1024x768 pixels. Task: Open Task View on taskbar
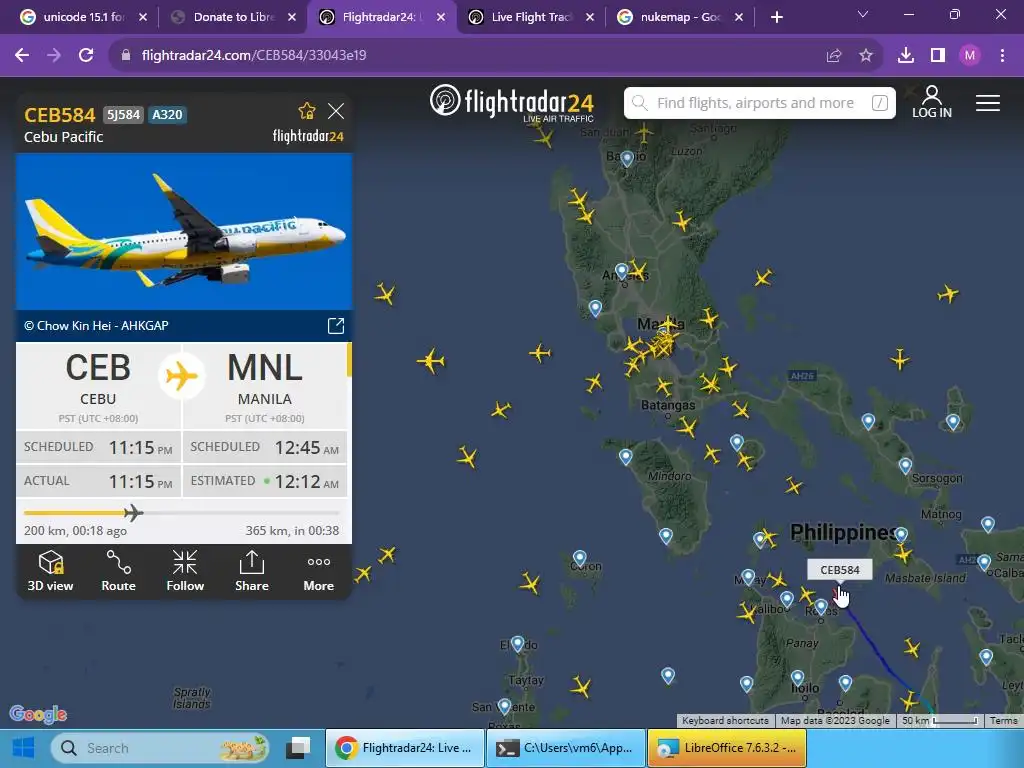(298, 748)
